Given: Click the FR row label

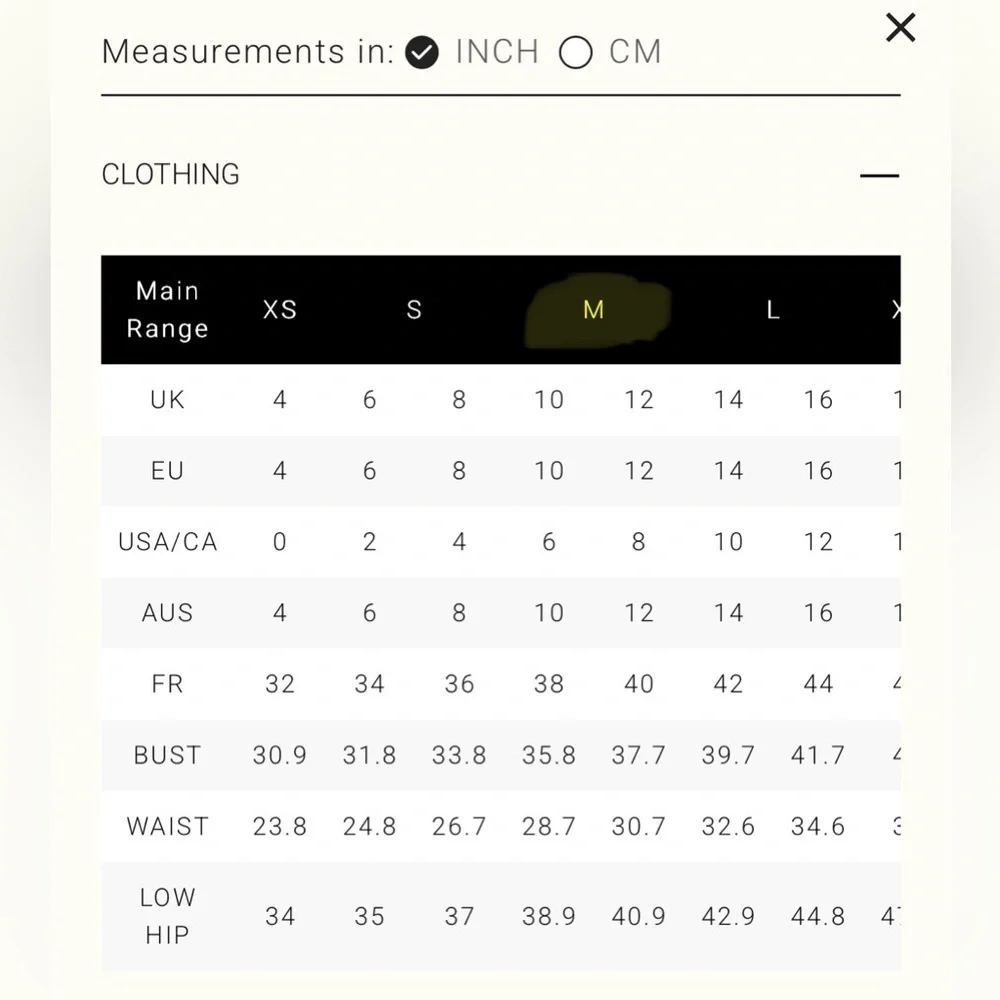Looking at the screenshot, I should click(167, 684).
